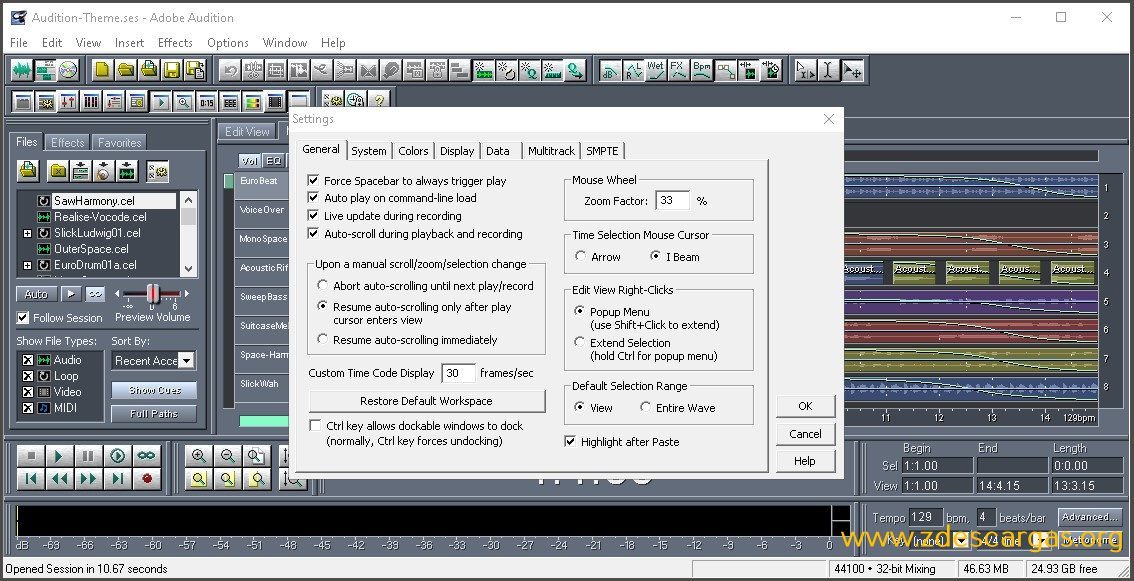1134x581 pixels.
Task: Open the Effects menu
Action: 175,43
